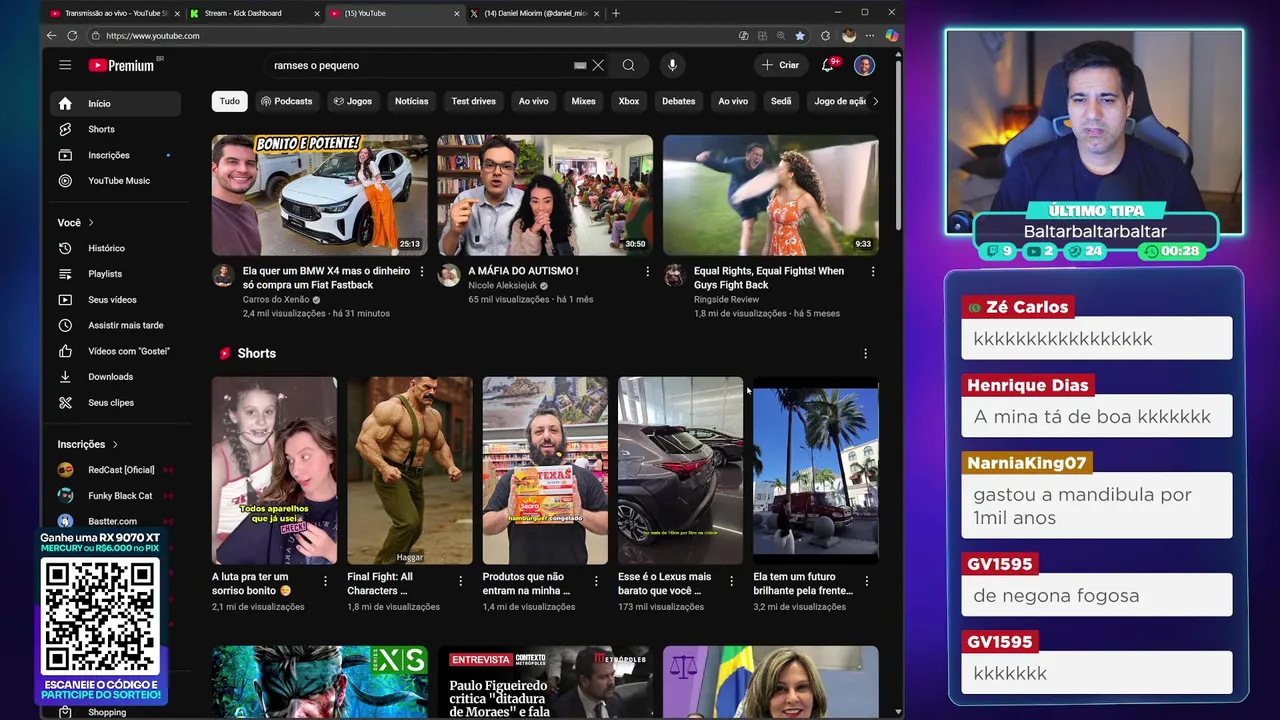The width and height of the screenshot is (1280, 720).
Task: Go back with the browser back arrow
Action: pyautogui.click(x=51, y=35)
